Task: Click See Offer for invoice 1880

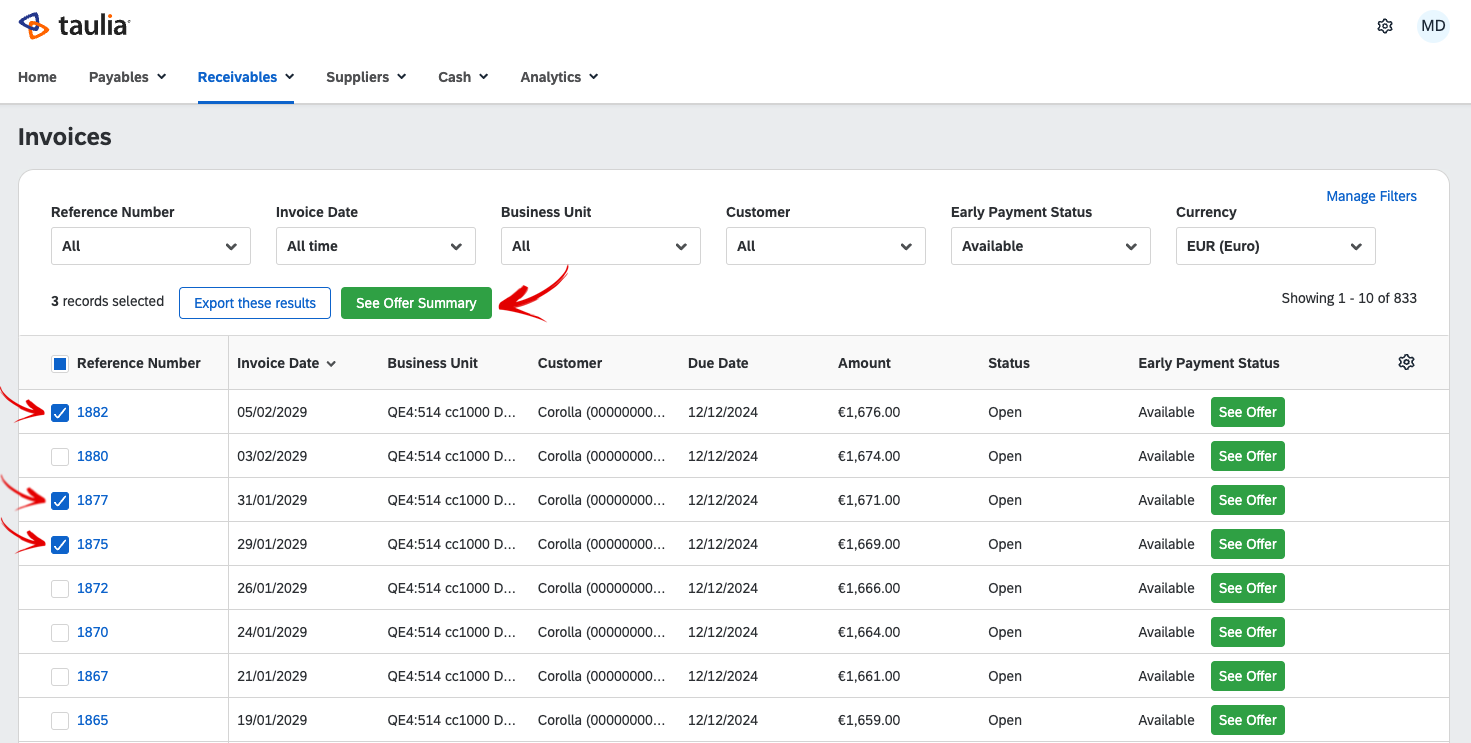Action: [x=1247, y=456]
